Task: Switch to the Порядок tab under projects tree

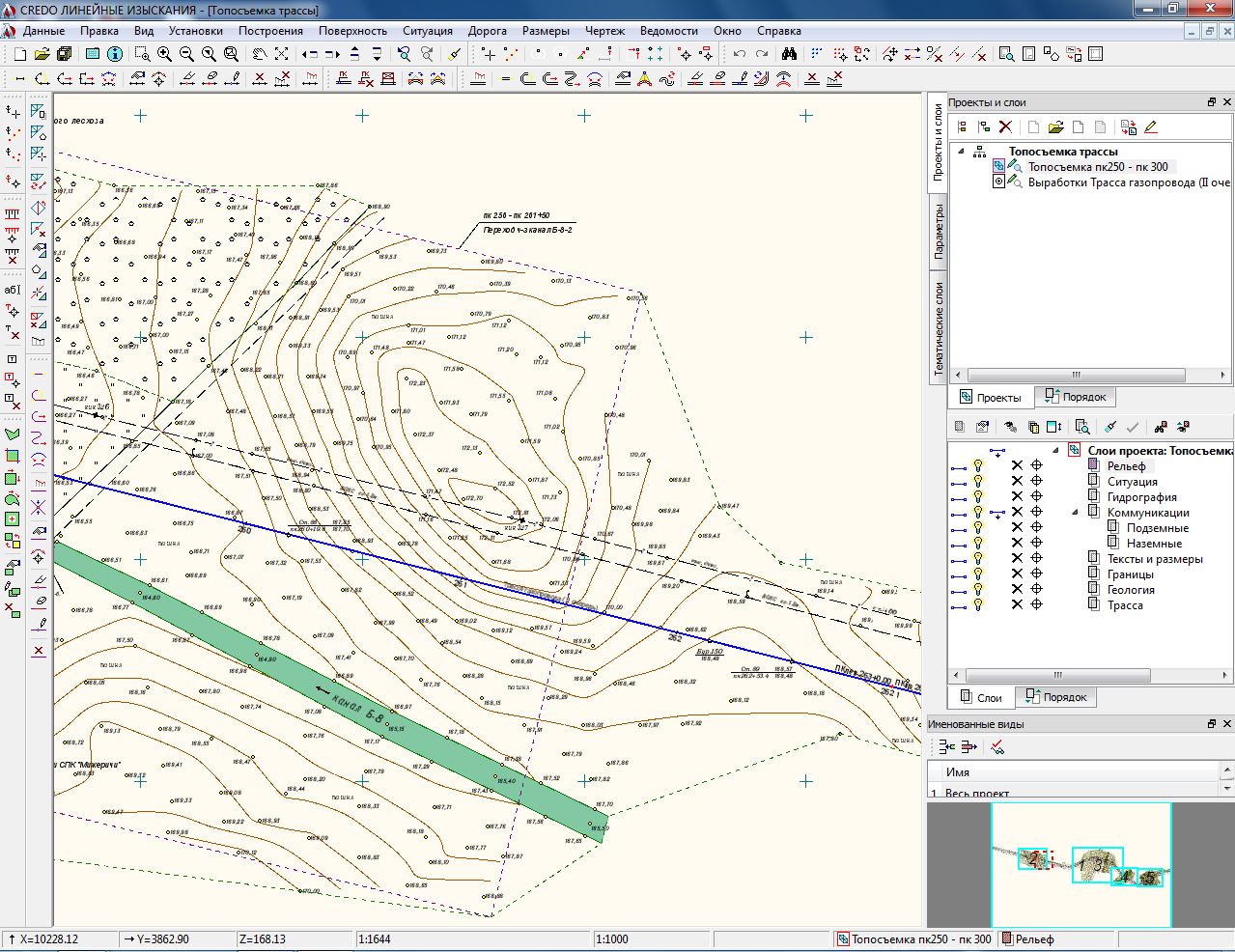Action: tap(1075, 397)
